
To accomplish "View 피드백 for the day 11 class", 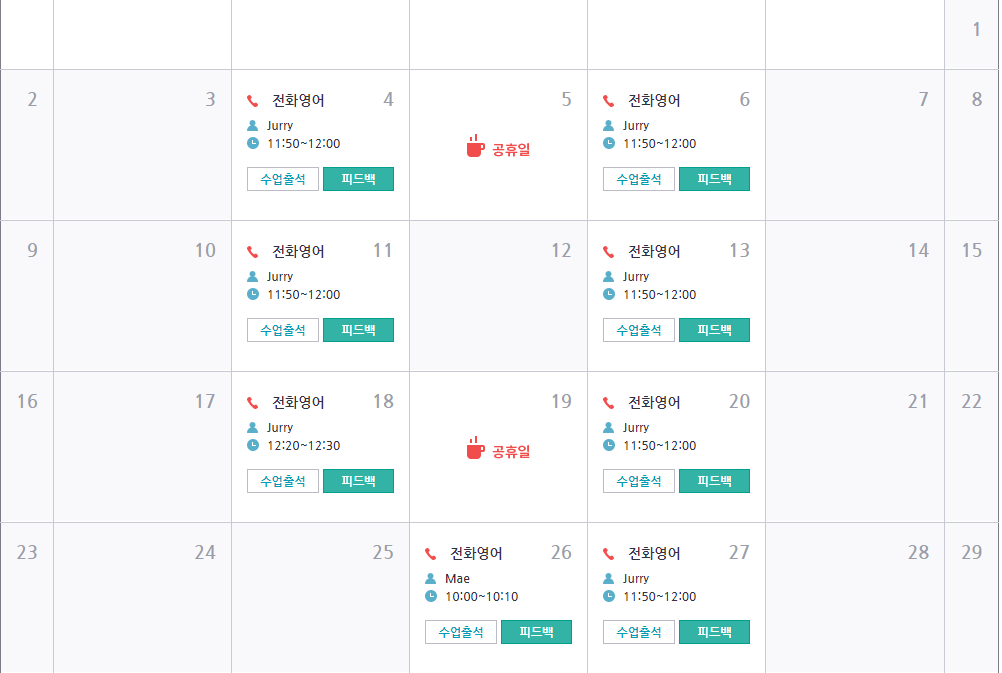I will [x=358, y=330].
